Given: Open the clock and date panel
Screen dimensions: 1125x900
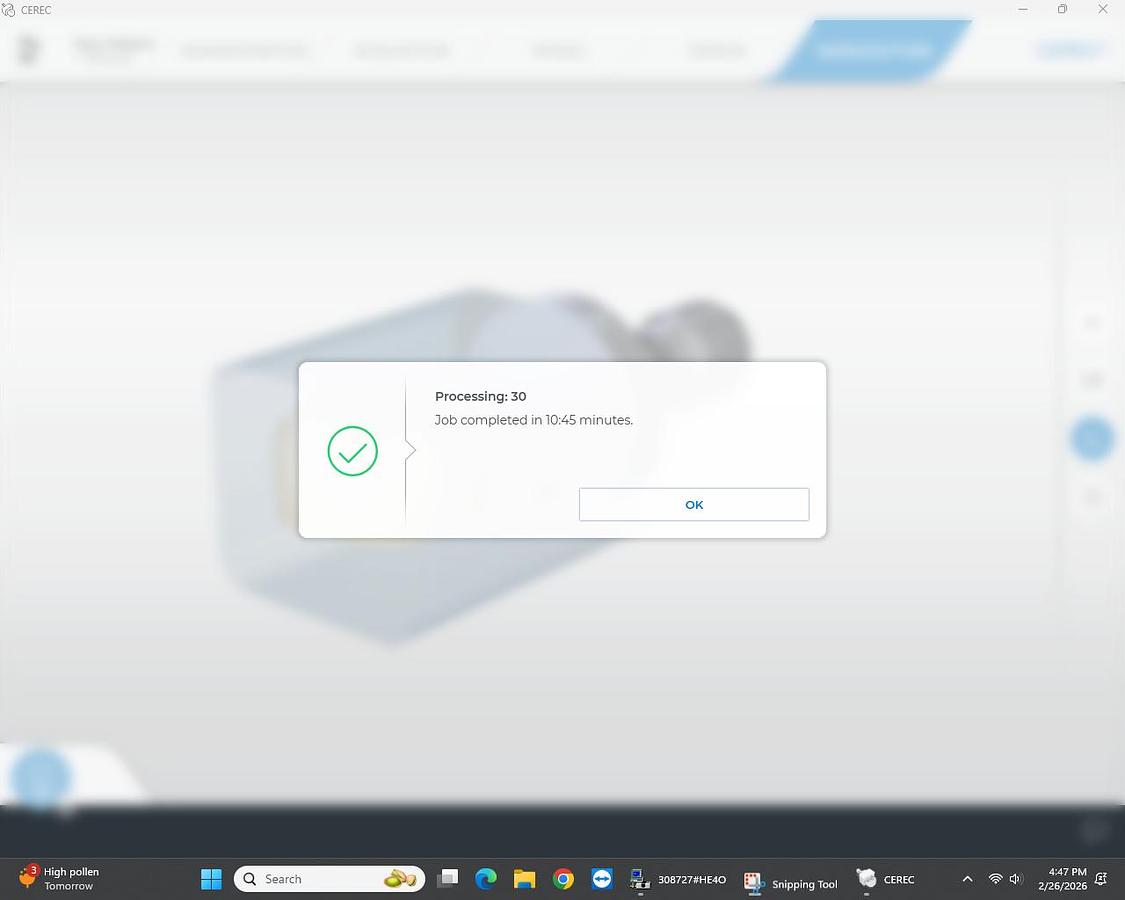Looking at the screenshot, I should pyautogui.click(x=1062, y=879).
